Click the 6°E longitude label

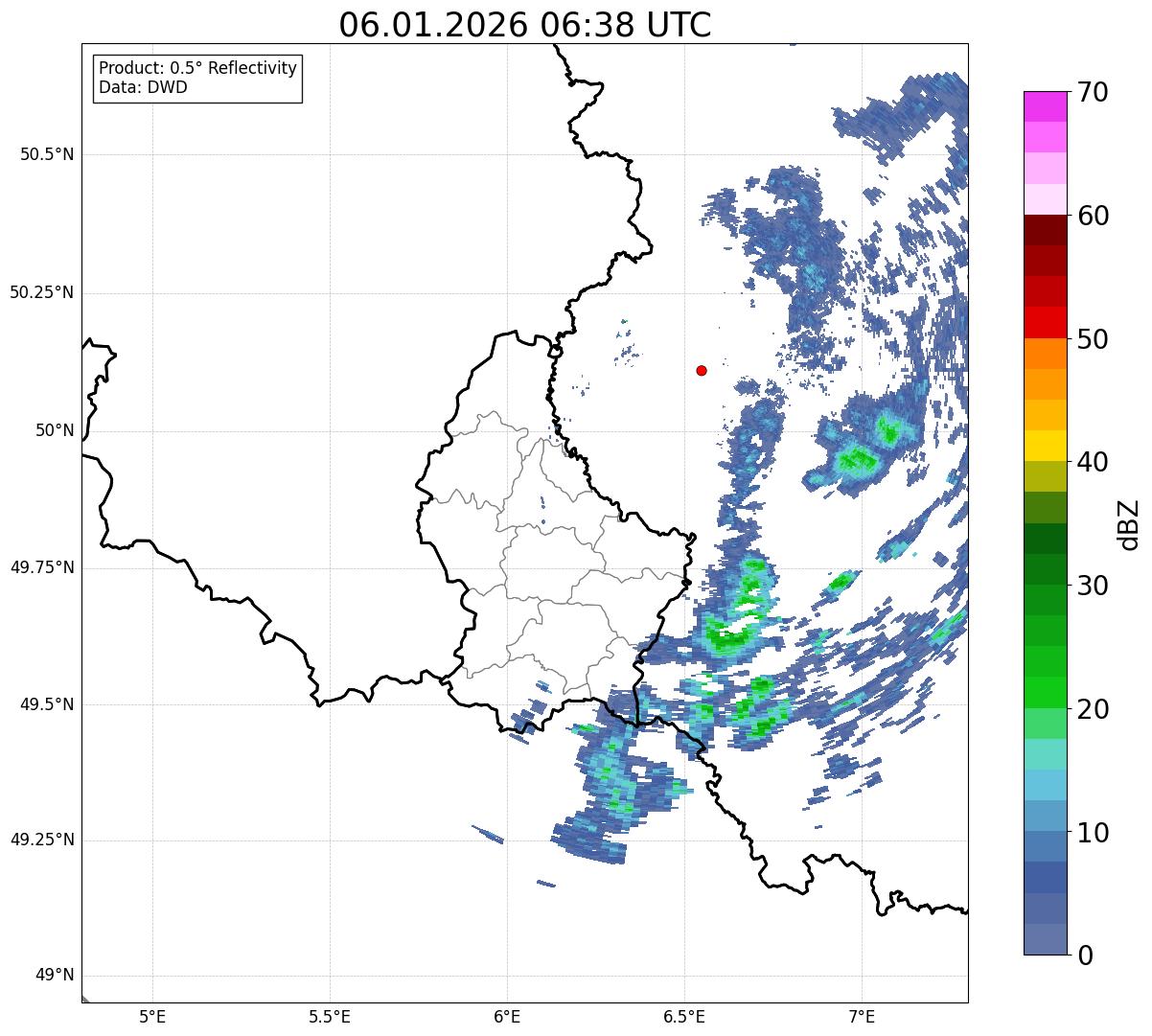coord(507,1016)
